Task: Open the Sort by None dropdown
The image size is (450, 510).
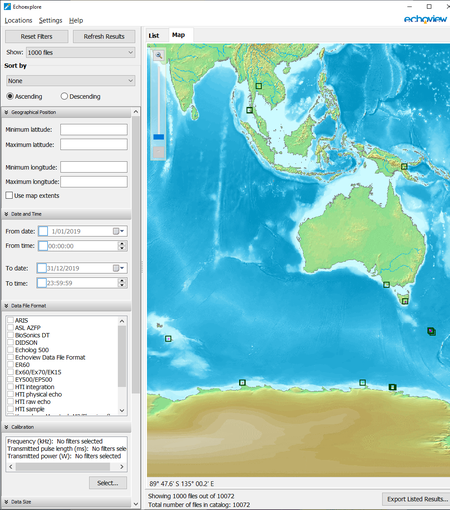Action: click(x=70, y=81)
